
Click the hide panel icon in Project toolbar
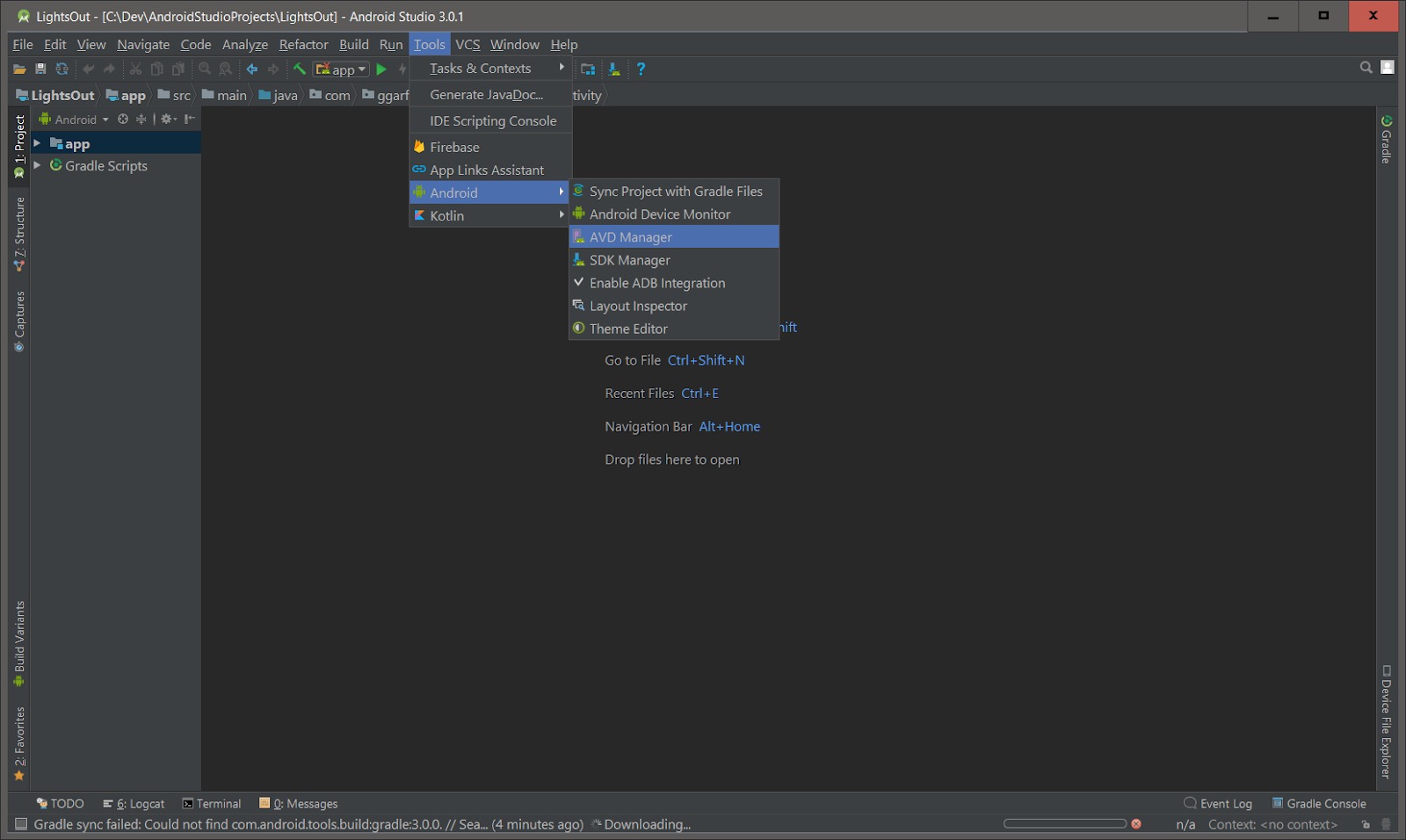tap(189, 119)
